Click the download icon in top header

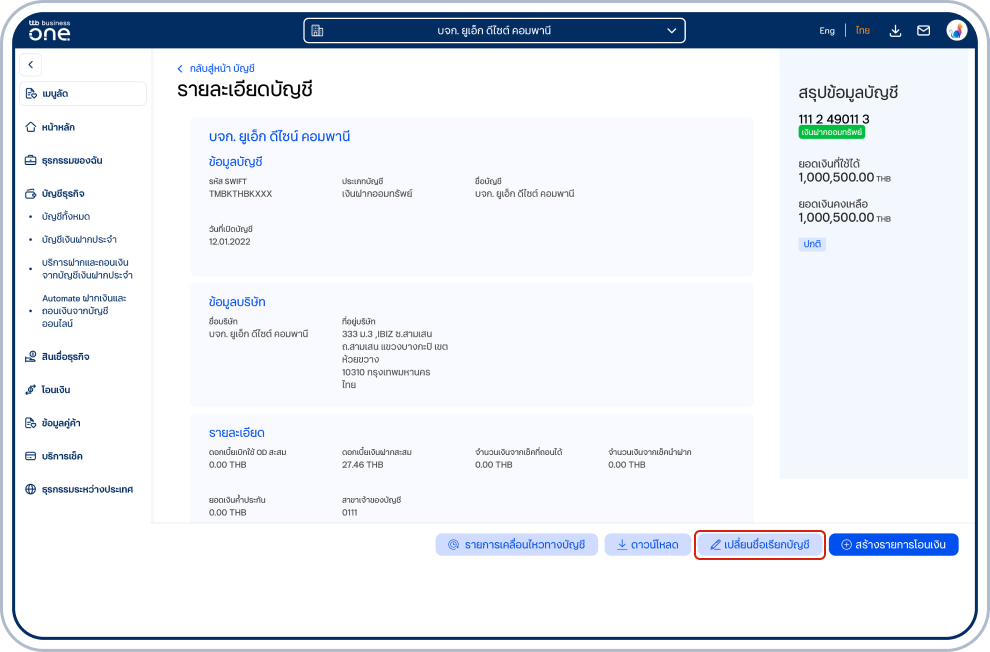click(x=896, y=31)
